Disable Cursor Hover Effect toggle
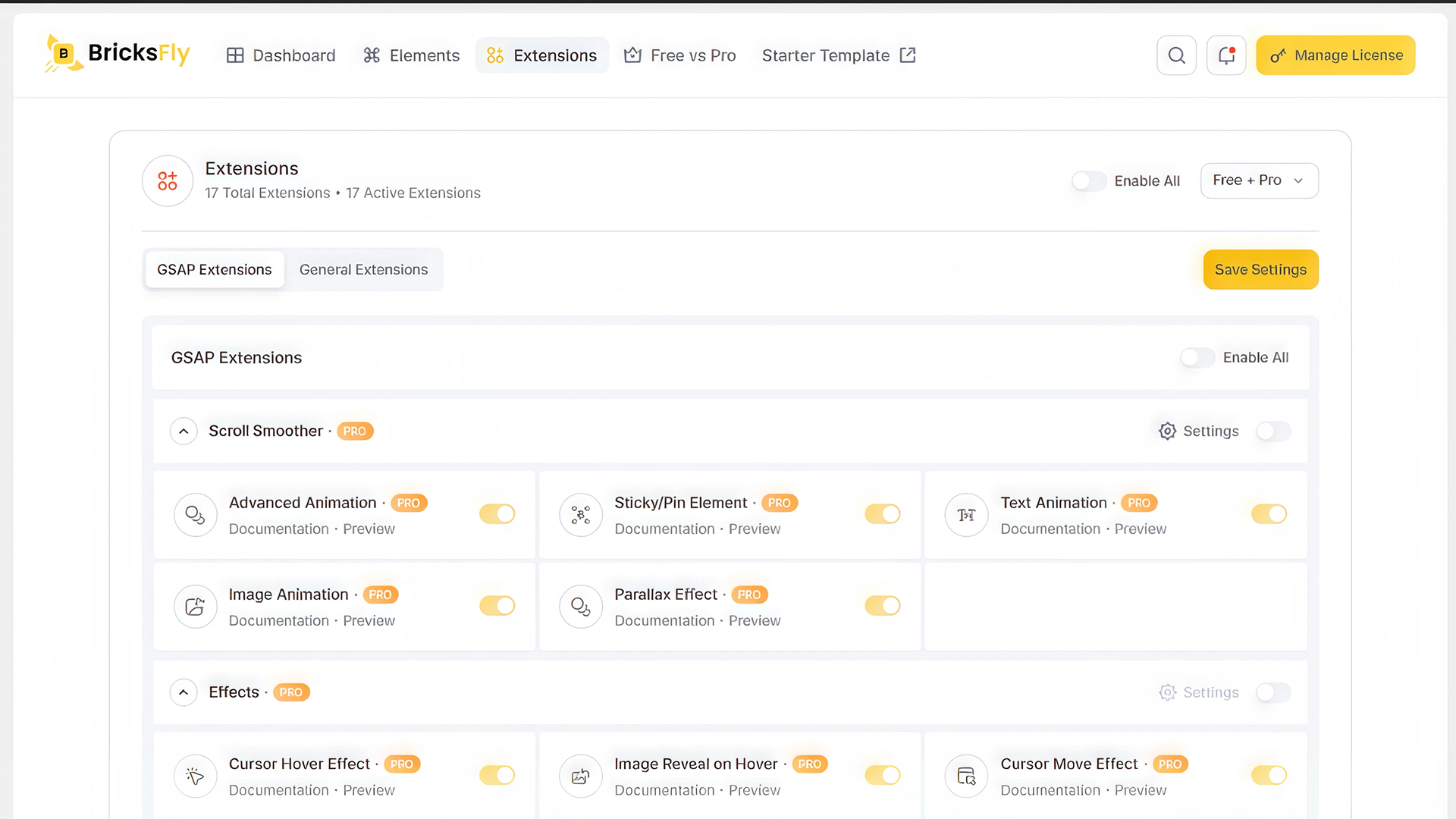The image size is (1456, 819). [497, 775]
